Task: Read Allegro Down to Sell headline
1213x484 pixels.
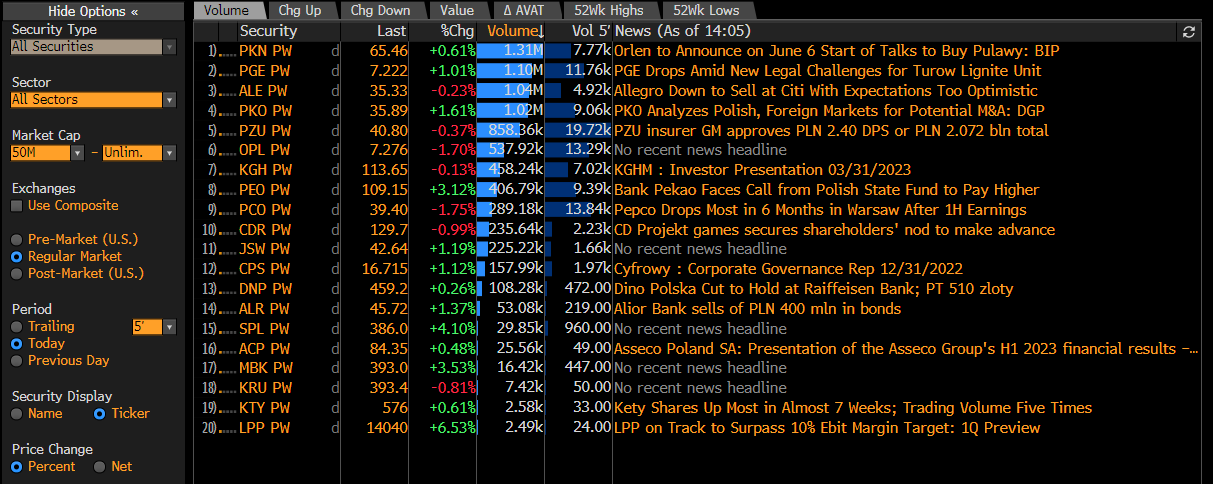Action: click(x=826, y=90)
